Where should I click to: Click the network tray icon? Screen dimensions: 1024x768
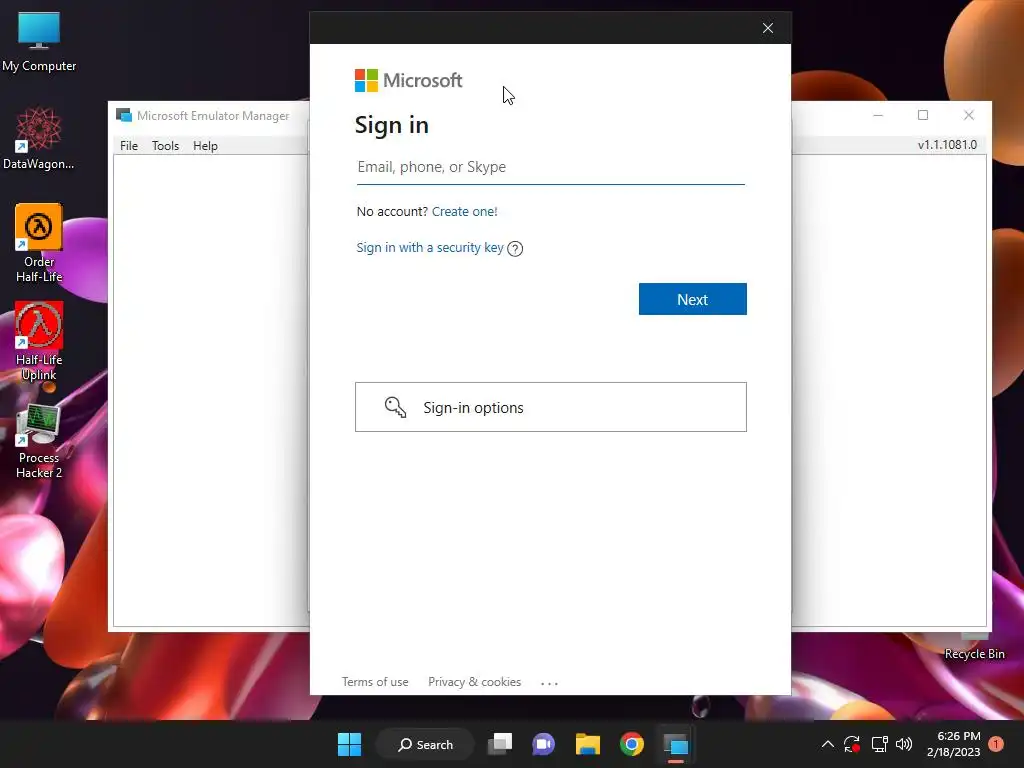[879, 744]
